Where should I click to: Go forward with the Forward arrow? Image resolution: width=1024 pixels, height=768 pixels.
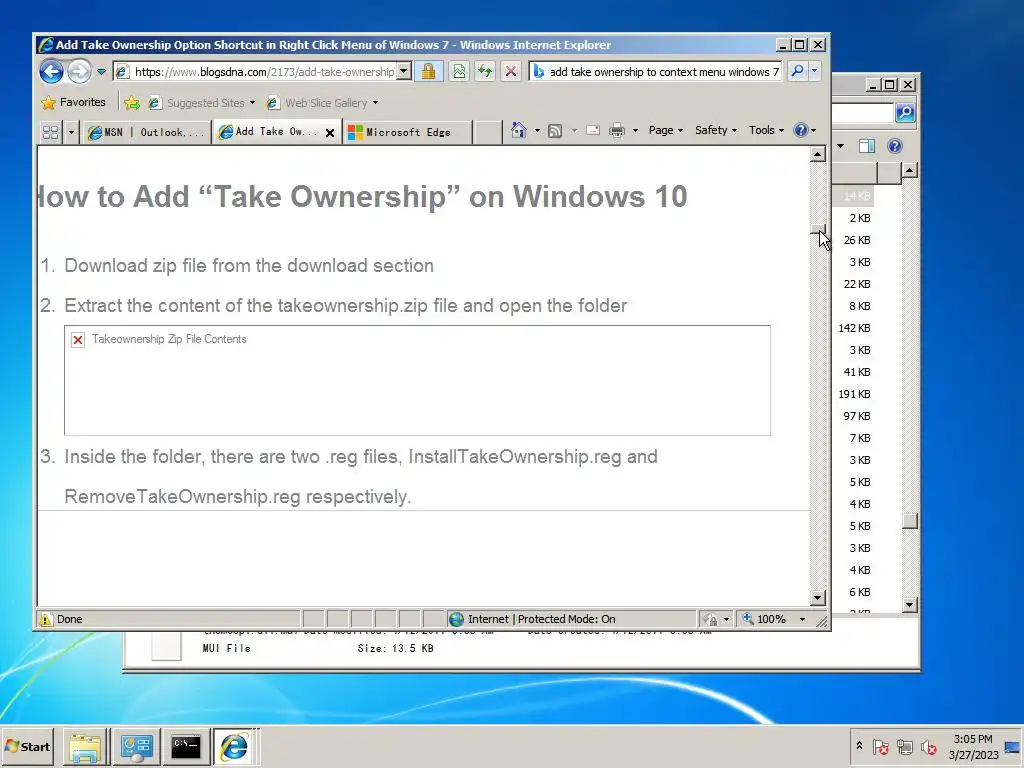80,71
